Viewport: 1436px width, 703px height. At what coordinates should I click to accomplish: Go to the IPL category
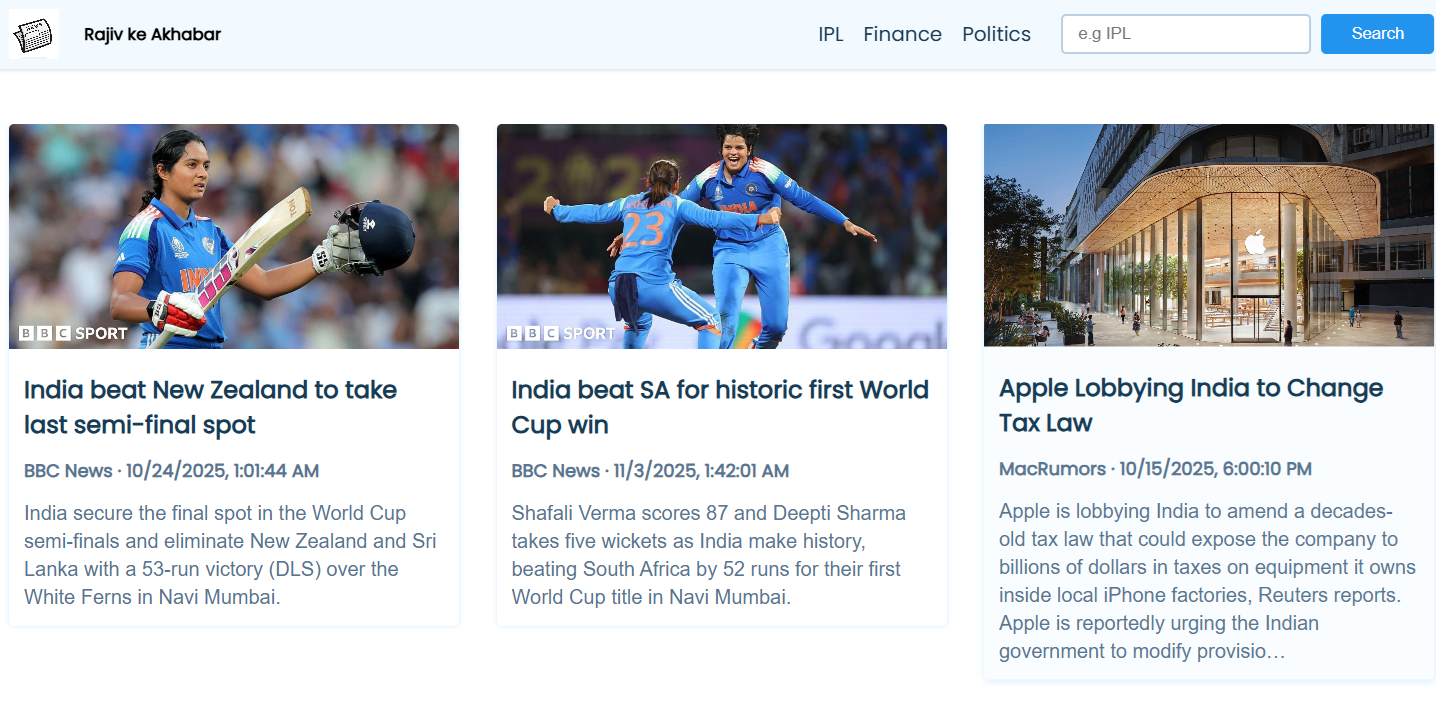830,34
